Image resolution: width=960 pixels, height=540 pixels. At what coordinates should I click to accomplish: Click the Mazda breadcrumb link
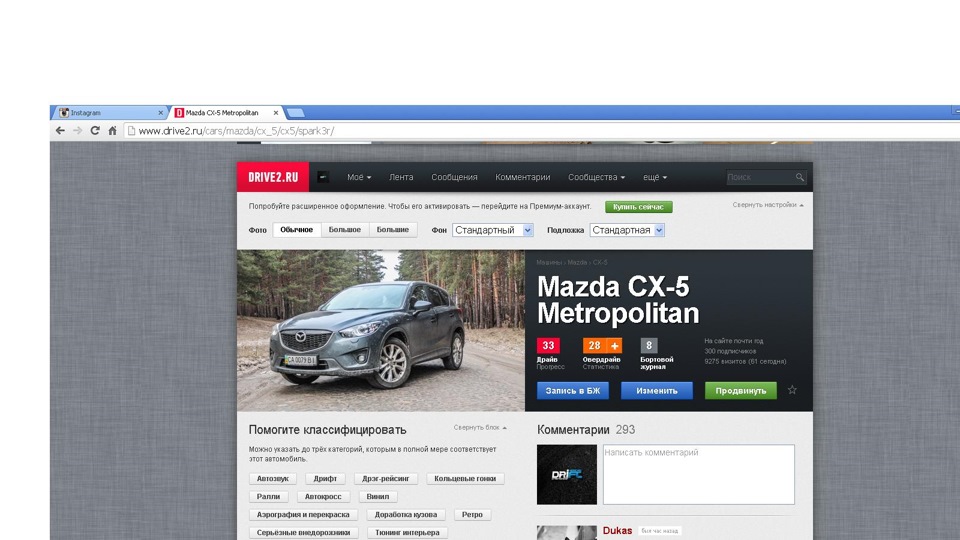coord(577,262)
